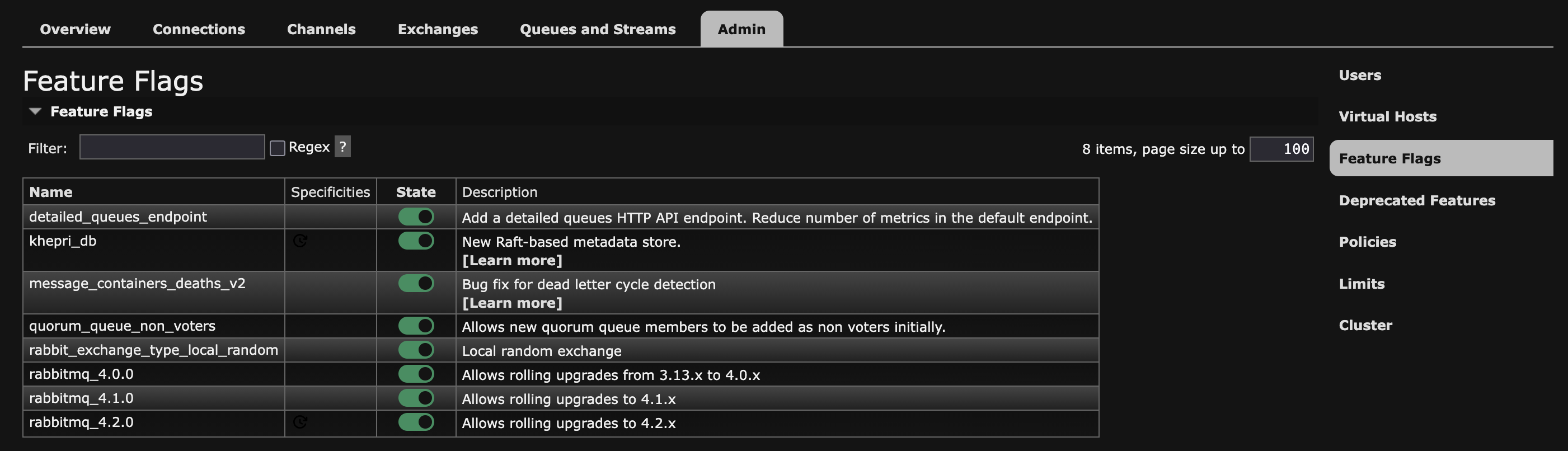Go to Deprecated Features in sidebar
Image resolution: width=1568 pixels, height=451 pixels.
click(1416, 200)
